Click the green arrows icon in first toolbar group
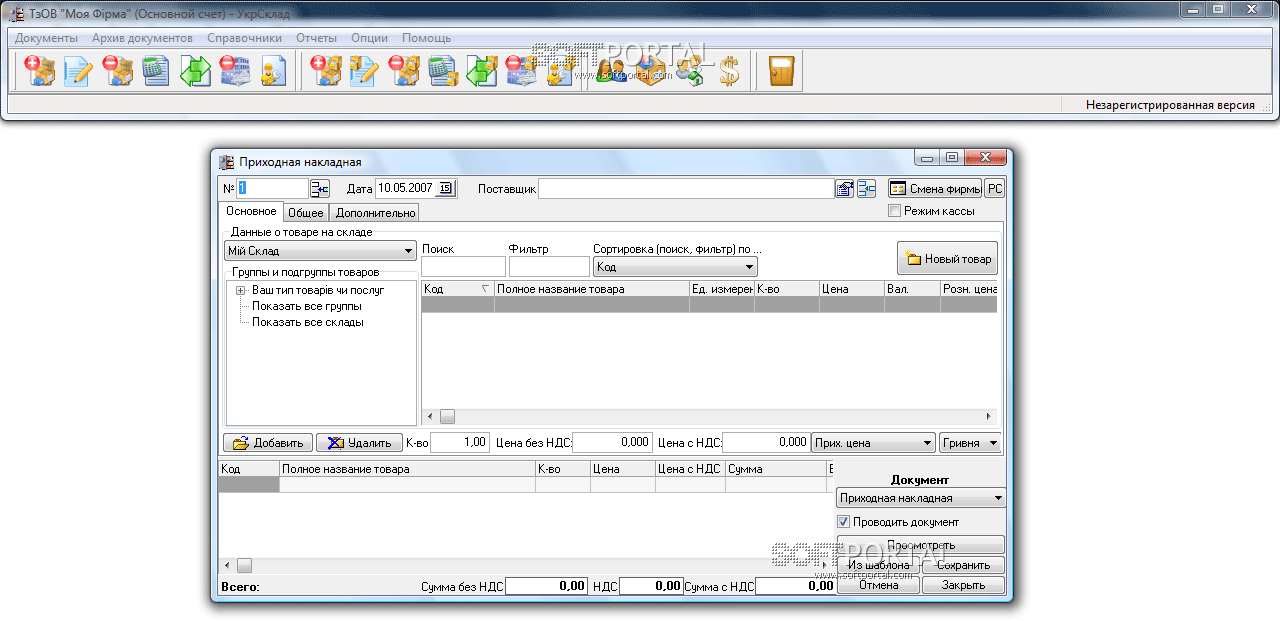1280x621 pixels. pos(195,71)
